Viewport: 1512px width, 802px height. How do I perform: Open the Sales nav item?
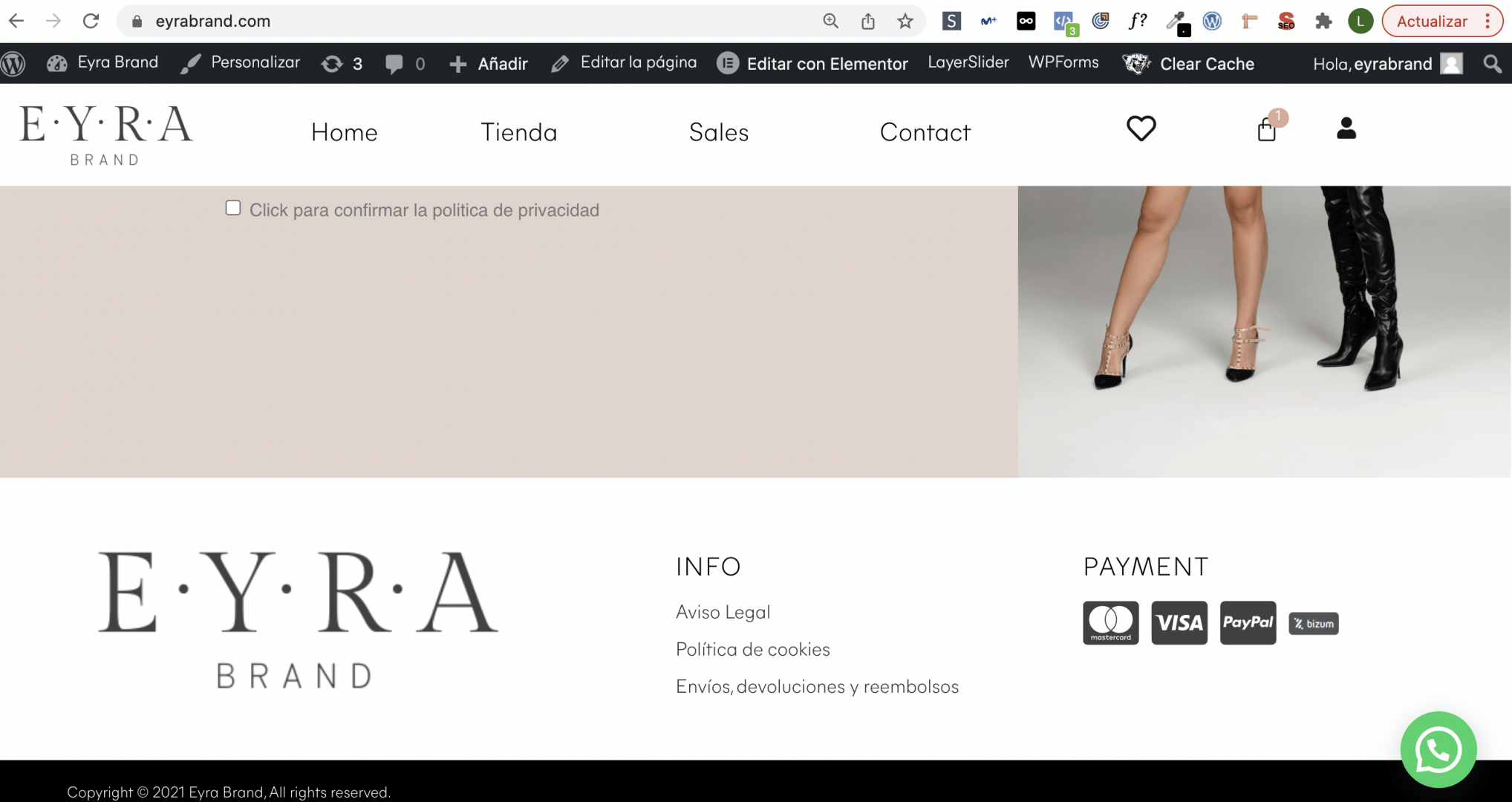pyautogui.click(x=718, y=132)
